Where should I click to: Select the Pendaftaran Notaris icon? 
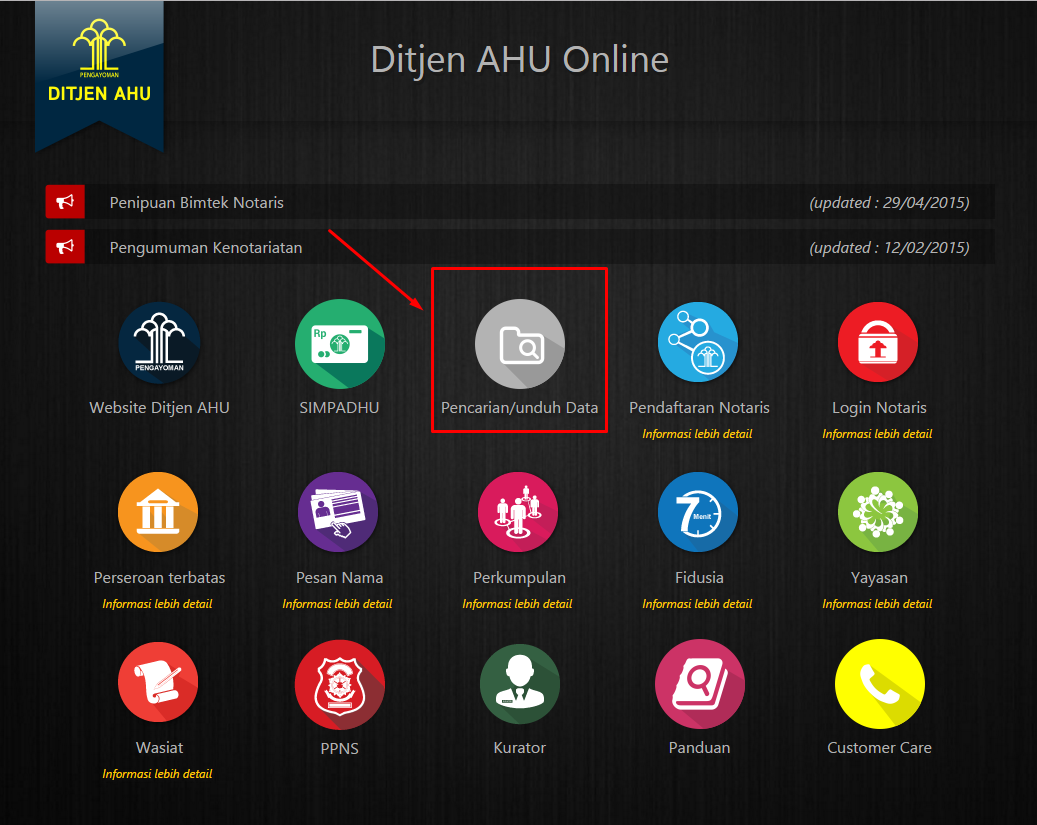click(x=698, y=342)
